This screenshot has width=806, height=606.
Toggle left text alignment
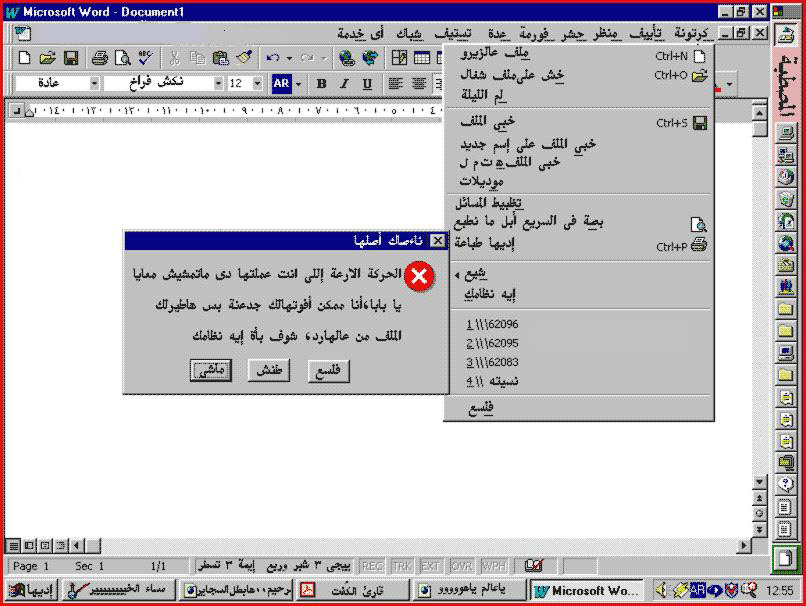pyautogui.click(x=395, y=83)
